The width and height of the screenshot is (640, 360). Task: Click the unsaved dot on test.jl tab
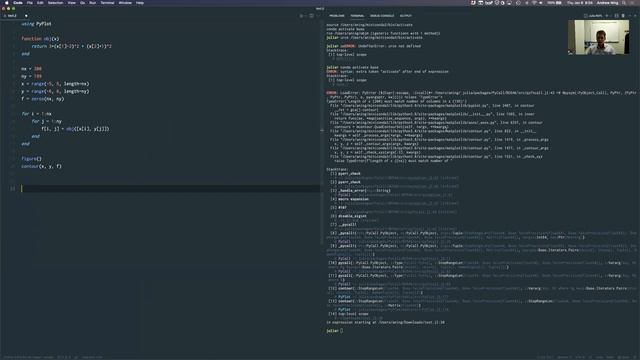(x=26, y=16)
